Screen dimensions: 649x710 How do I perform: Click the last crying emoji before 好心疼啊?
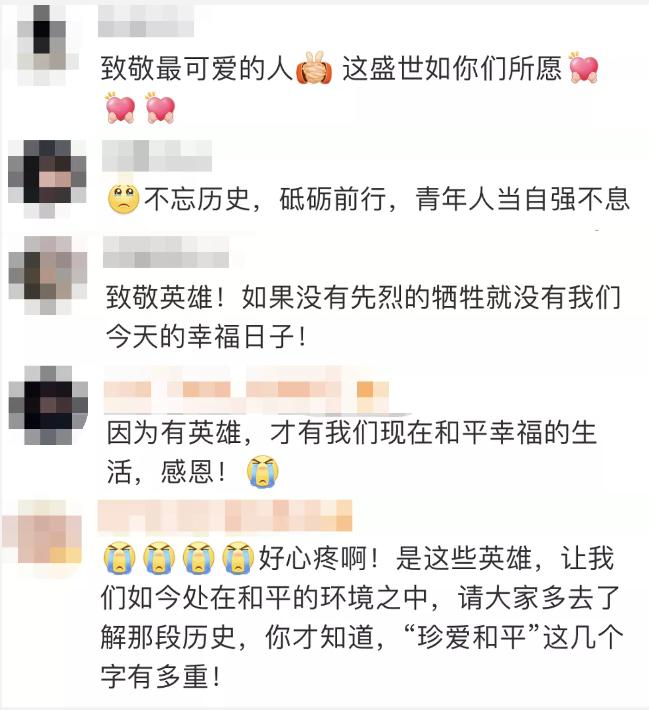(238, 558)
